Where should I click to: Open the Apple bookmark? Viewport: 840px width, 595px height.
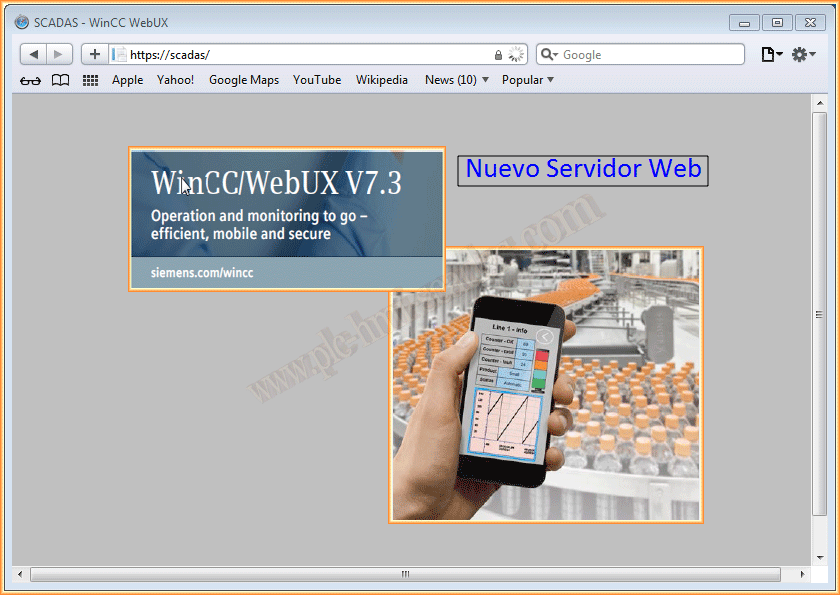pyautogui.click(x=127, y=80)
